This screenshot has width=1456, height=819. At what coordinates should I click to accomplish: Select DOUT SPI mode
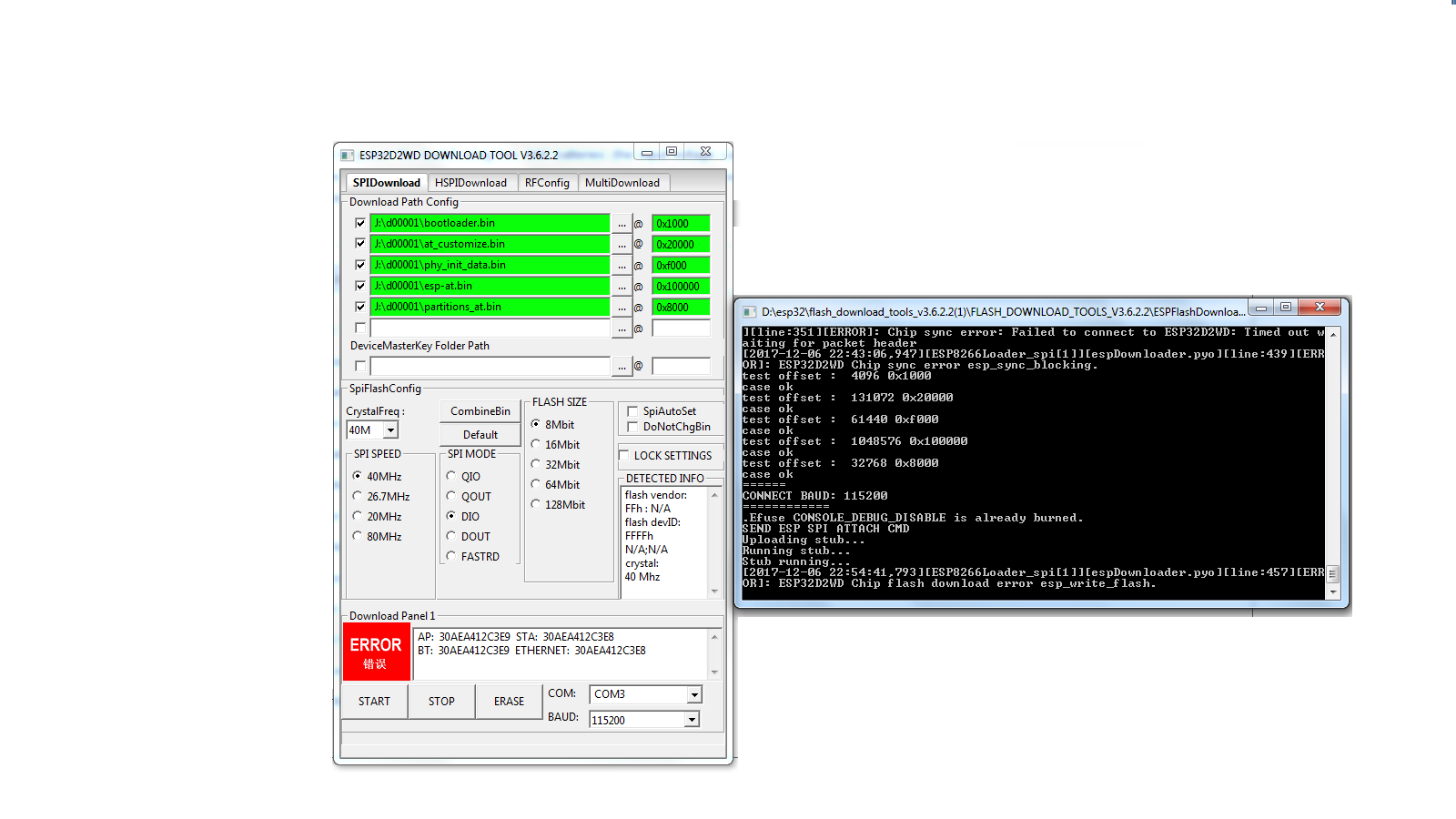tap(451, 536)
